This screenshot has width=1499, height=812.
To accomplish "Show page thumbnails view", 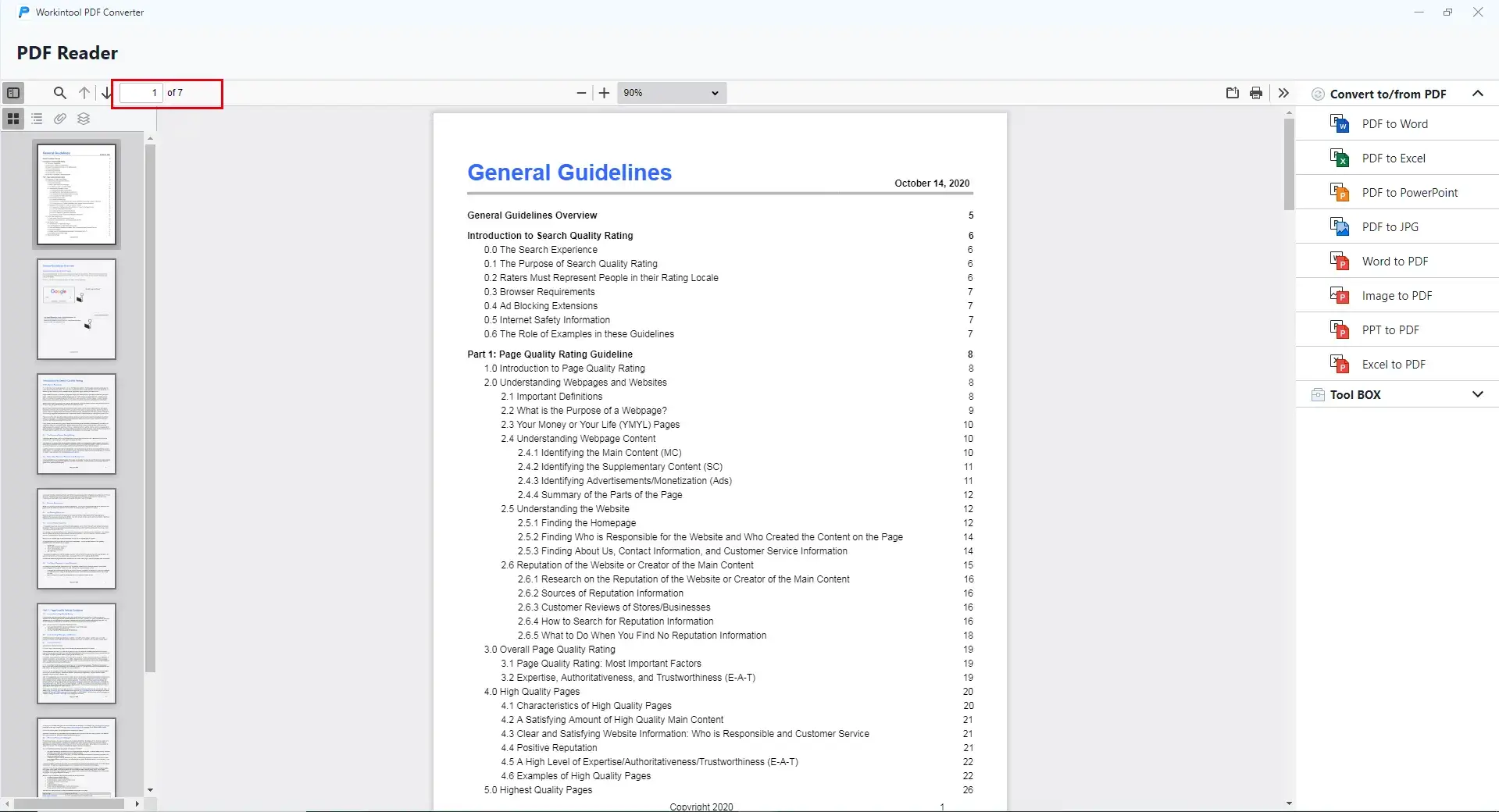I will pyautogui.click(x=13, y=119).
